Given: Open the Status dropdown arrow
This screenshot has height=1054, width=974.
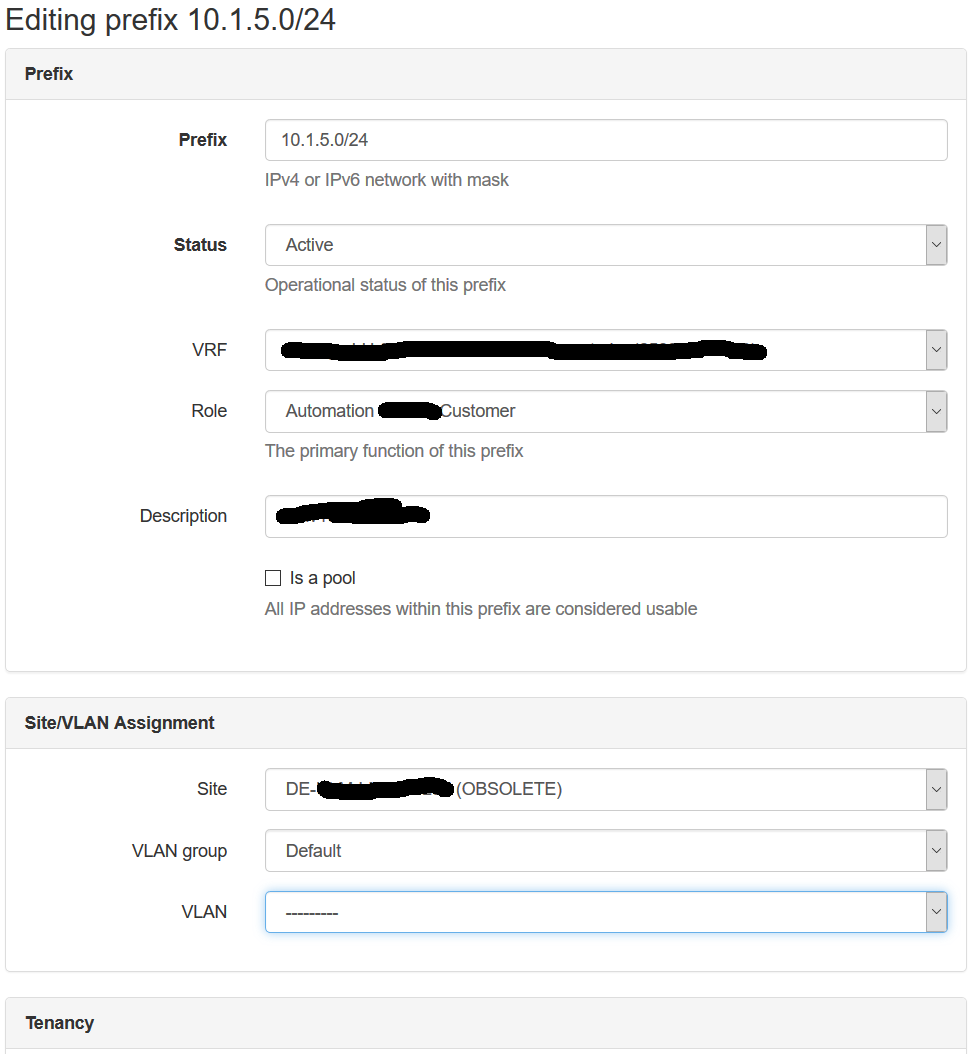Looking at the screenshot, I should 936,244.
